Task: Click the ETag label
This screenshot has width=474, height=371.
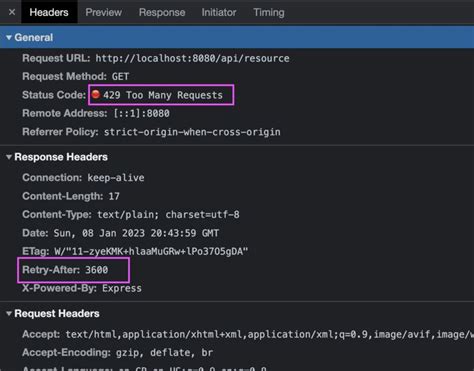Action: (x=36, y=251)
